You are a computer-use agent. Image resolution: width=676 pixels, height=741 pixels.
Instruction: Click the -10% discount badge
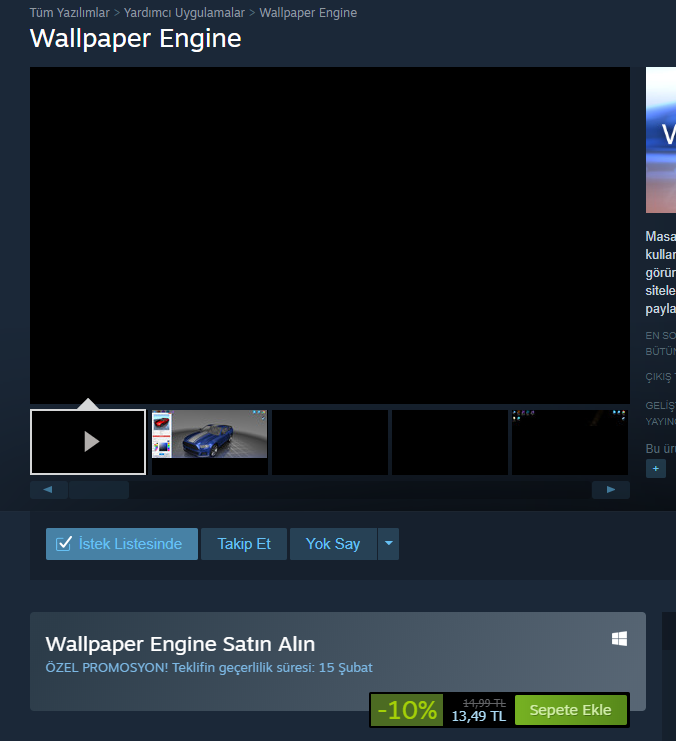point(407,710)
